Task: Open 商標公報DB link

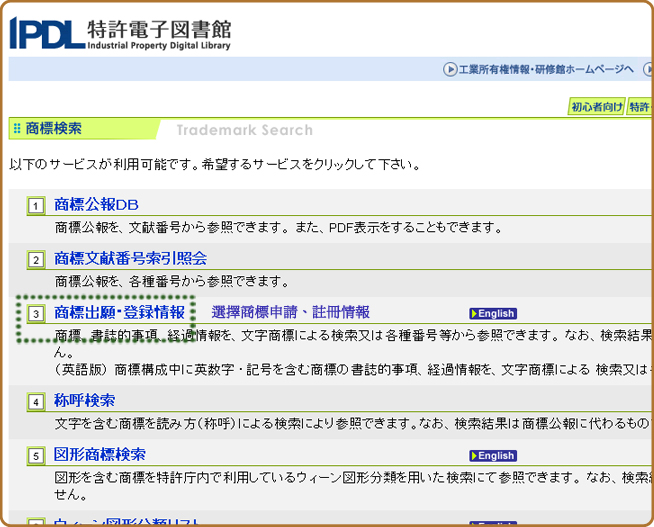Action: [x=96, y=205]
